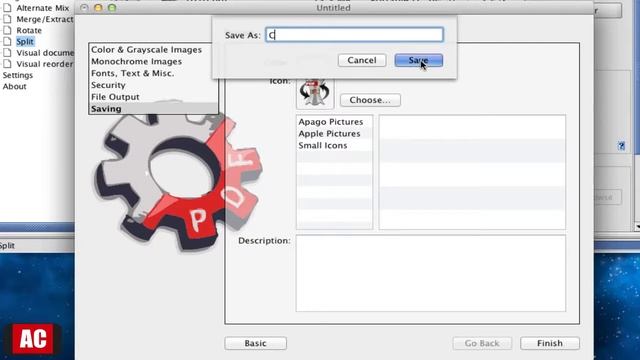This screenshot has height=360, width=640.
Task: Open Visual document composer in sidebar
Action: 45,53
